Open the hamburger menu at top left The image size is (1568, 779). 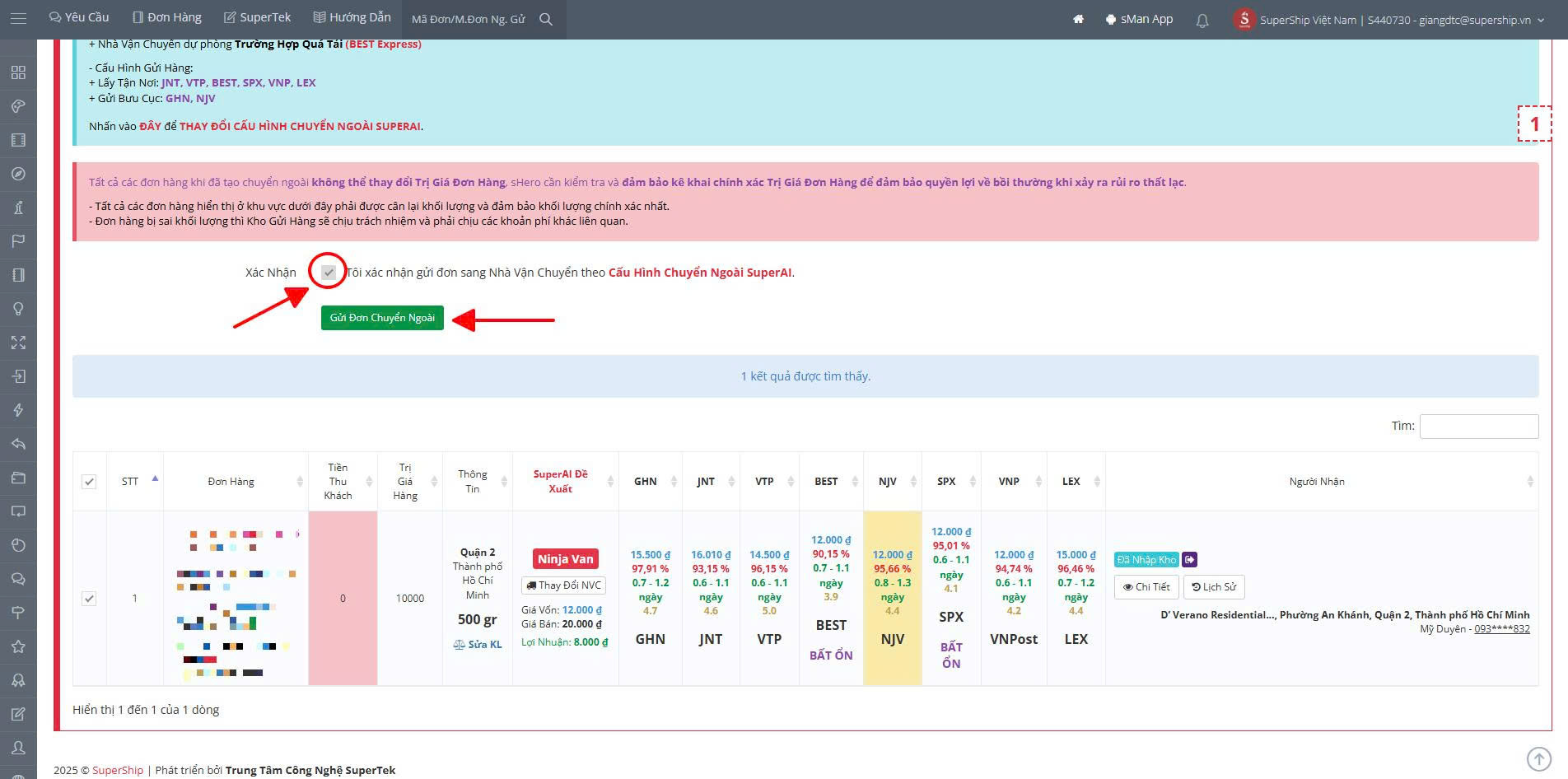(18, 18)
